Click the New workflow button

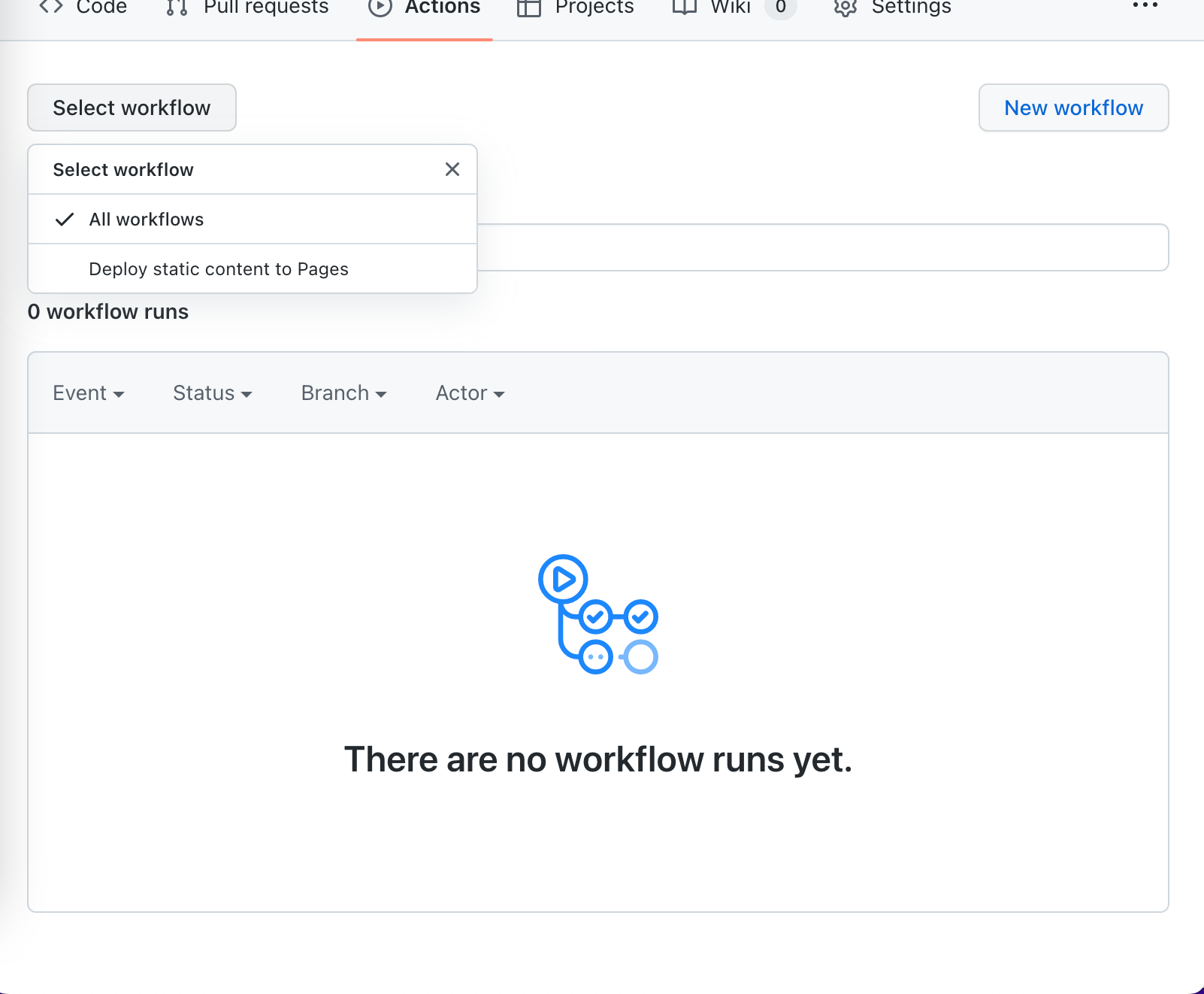click(1073, 108)
